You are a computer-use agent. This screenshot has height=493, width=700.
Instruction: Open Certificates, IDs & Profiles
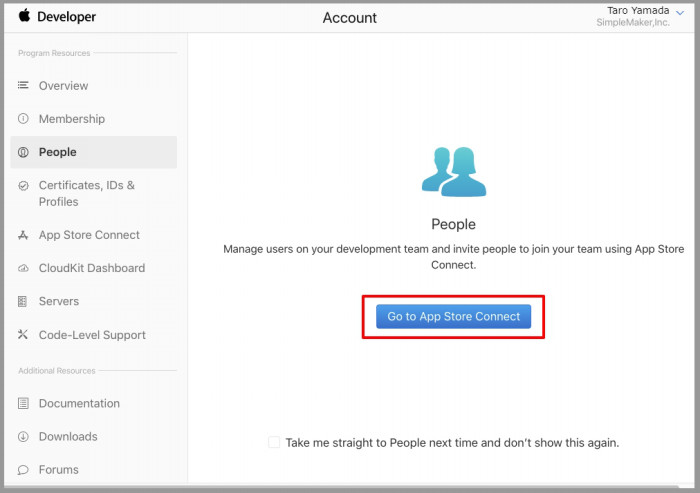tap(87, 193)
